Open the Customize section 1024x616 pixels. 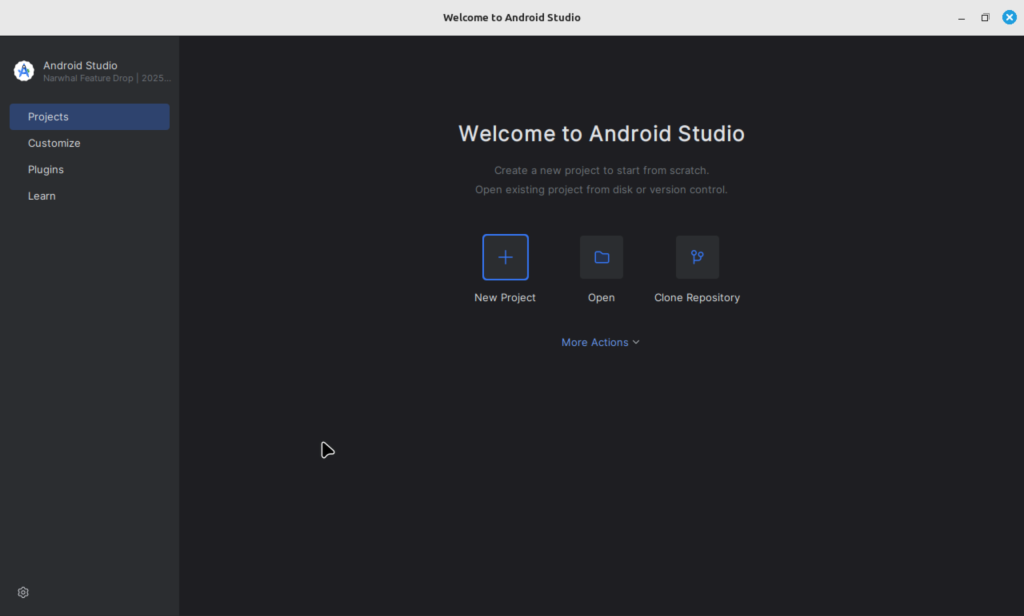click(x=54, y=143)
